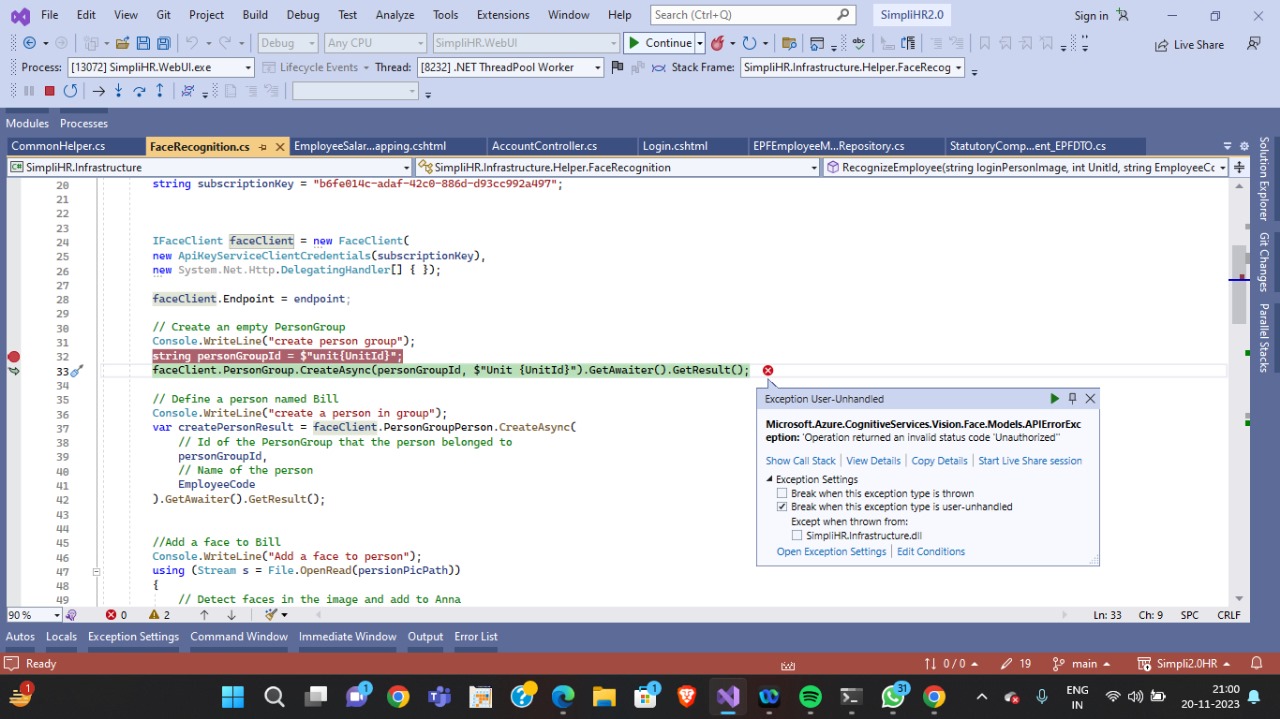Enable 'Break when this exception type is thrown'
Image resolution: width=1280 pixels, height=719 pixels.
pyautogui.click(x=782, y=494)
